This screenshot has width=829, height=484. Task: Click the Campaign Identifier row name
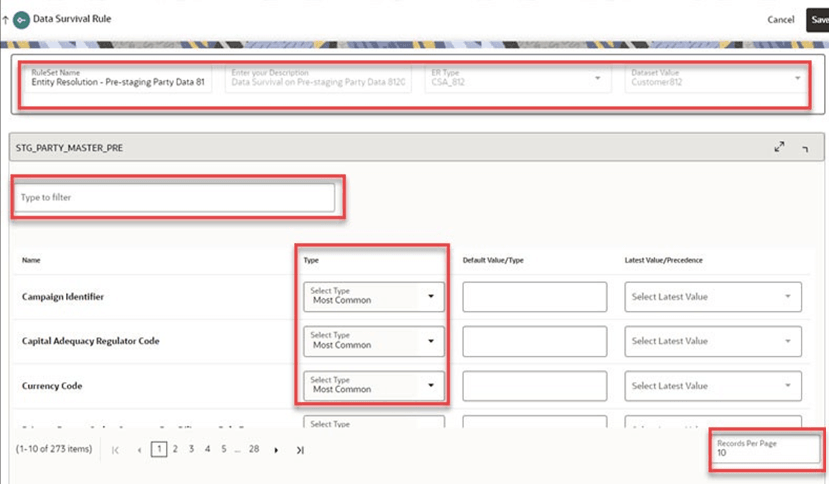point(63,297)
